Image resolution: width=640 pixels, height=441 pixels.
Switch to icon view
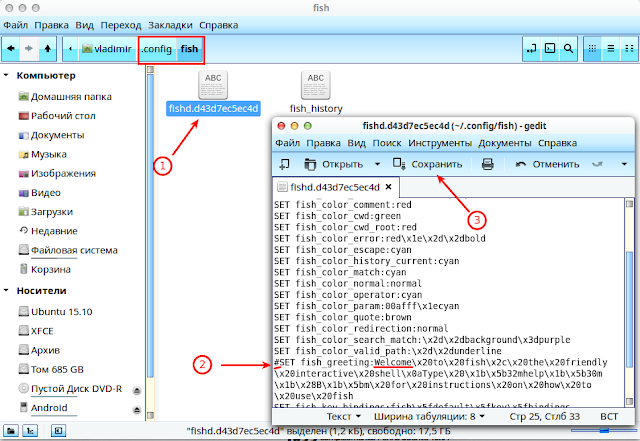592,49
